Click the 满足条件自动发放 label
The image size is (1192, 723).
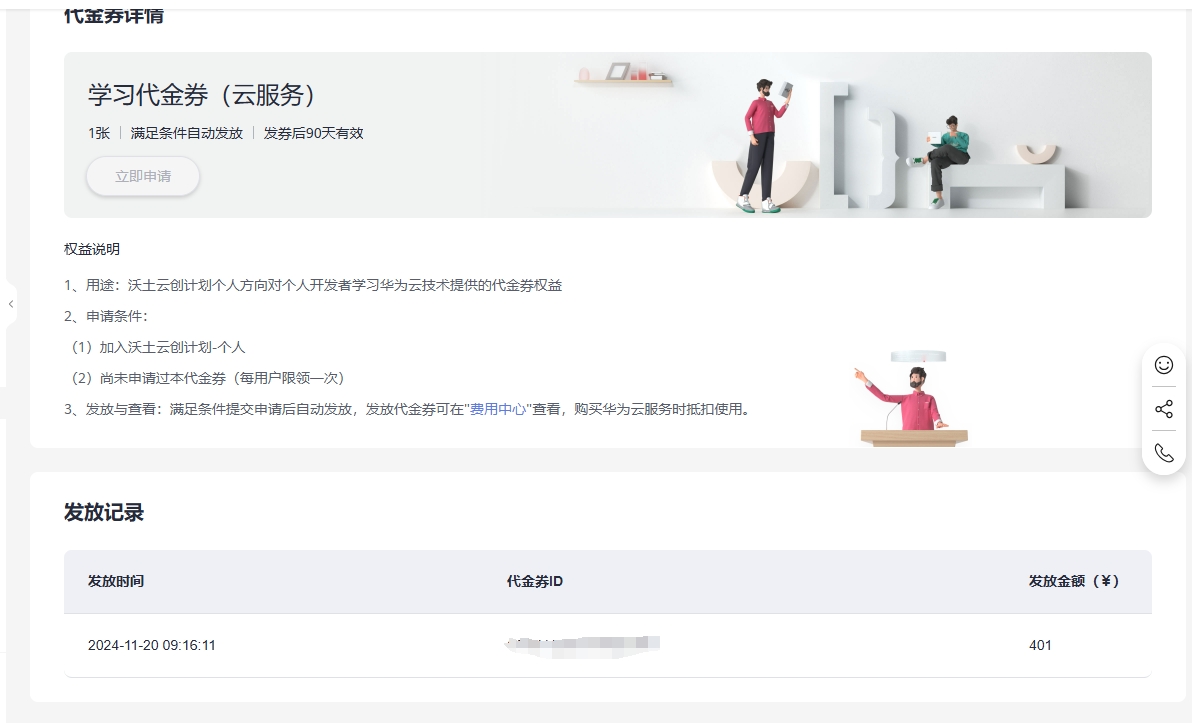(186, 133)
